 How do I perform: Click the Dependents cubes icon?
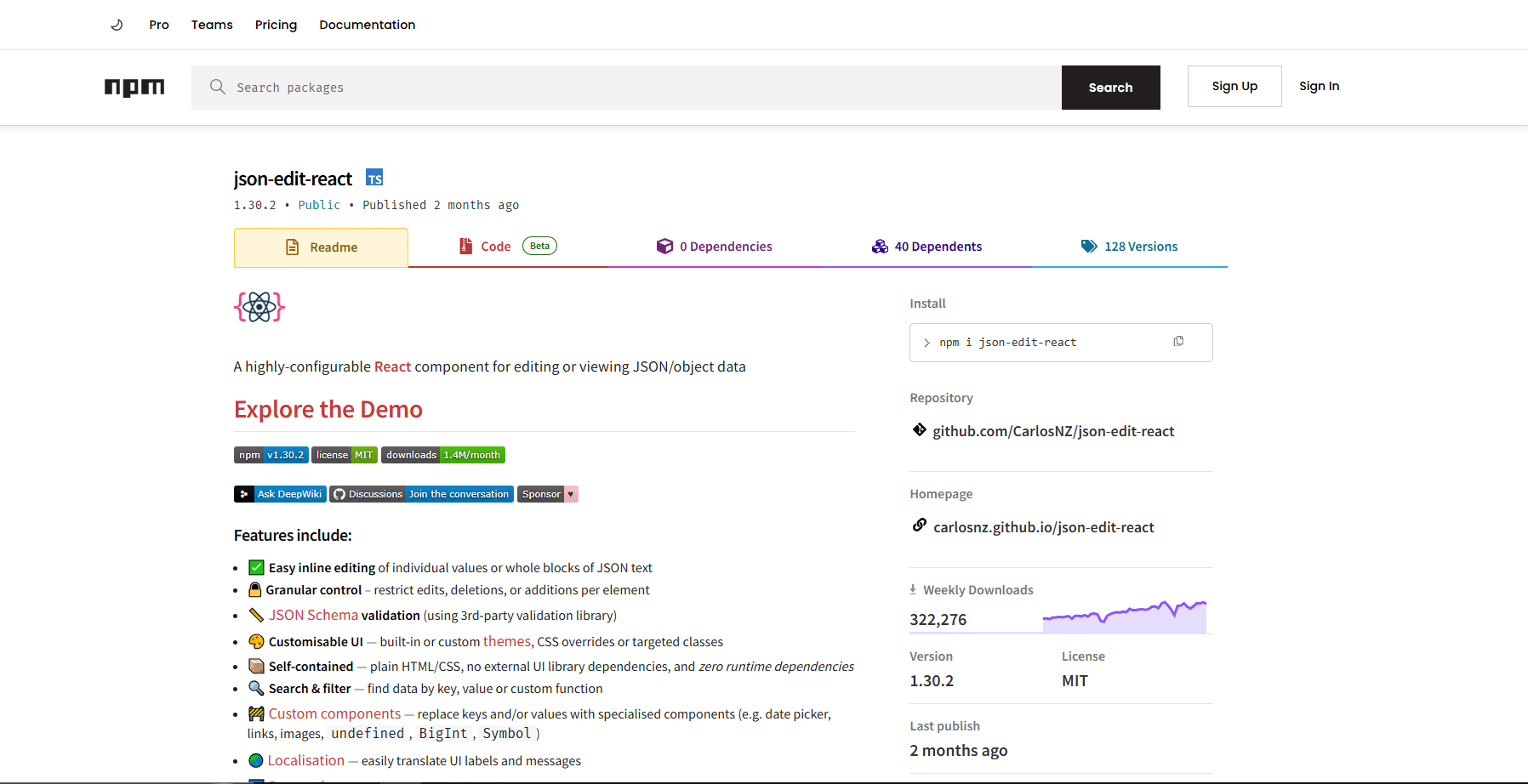[880, 246]
